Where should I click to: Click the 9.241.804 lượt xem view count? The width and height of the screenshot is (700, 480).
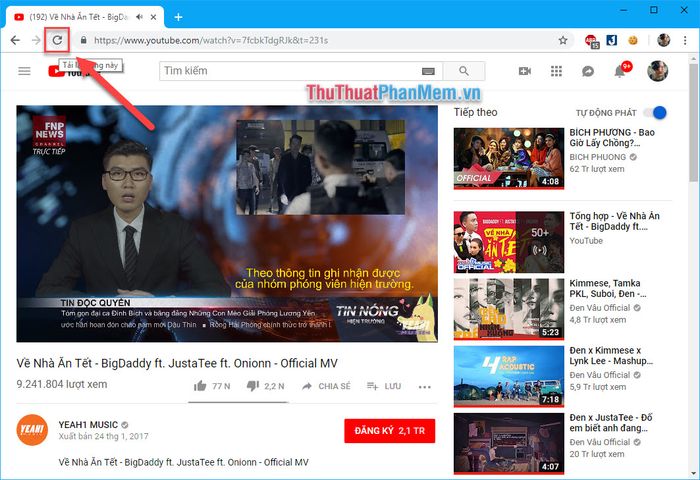62,384
